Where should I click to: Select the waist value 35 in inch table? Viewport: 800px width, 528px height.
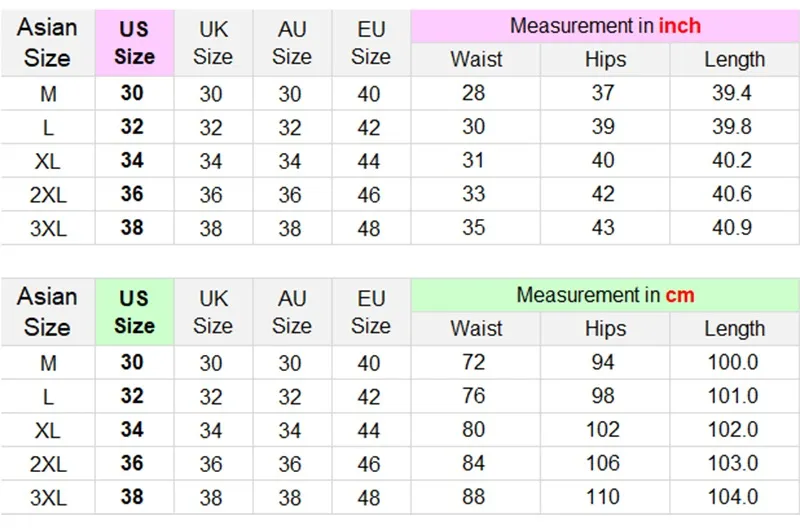point(473,228)
